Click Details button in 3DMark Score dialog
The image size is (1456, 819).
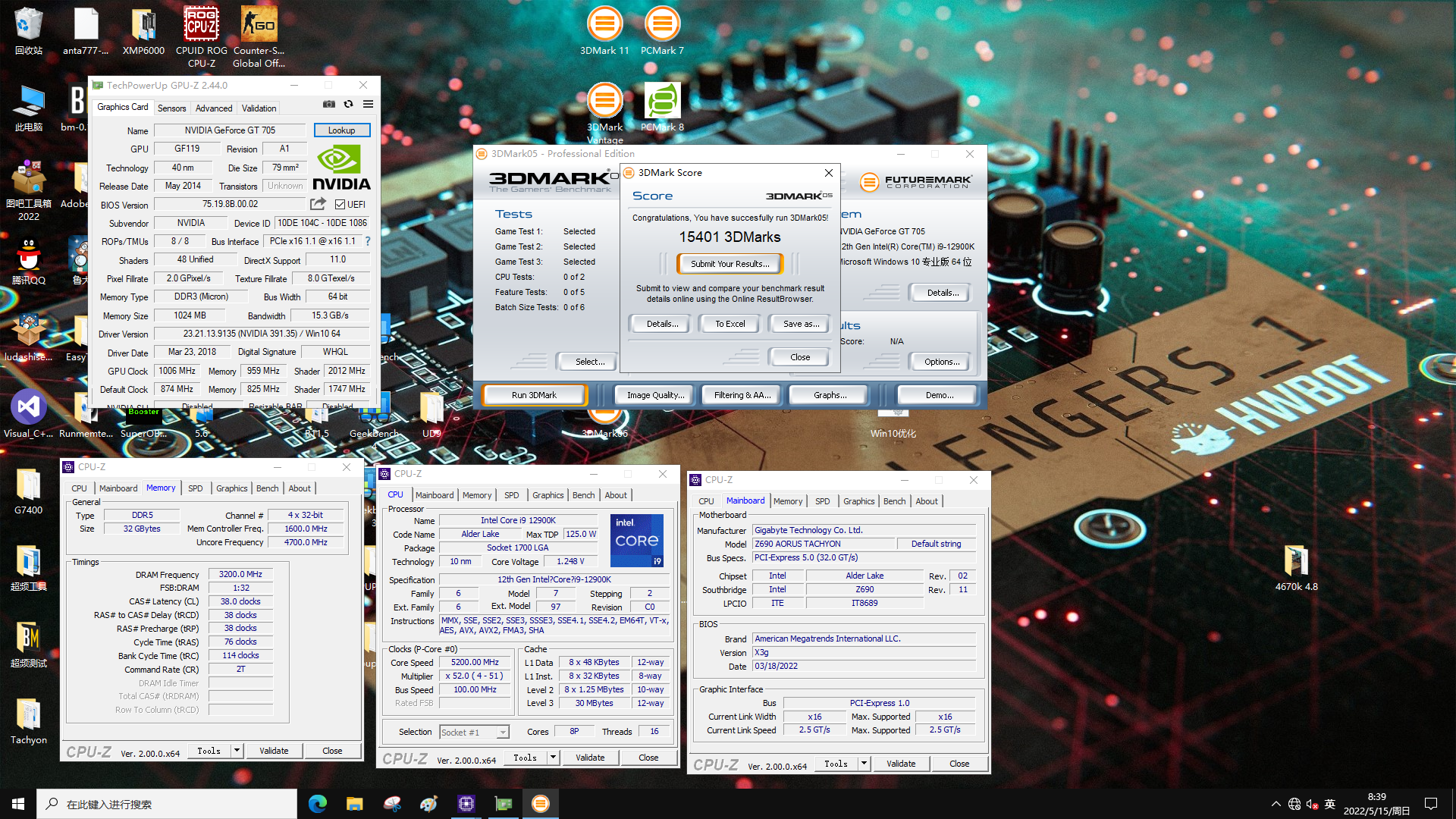661,324
